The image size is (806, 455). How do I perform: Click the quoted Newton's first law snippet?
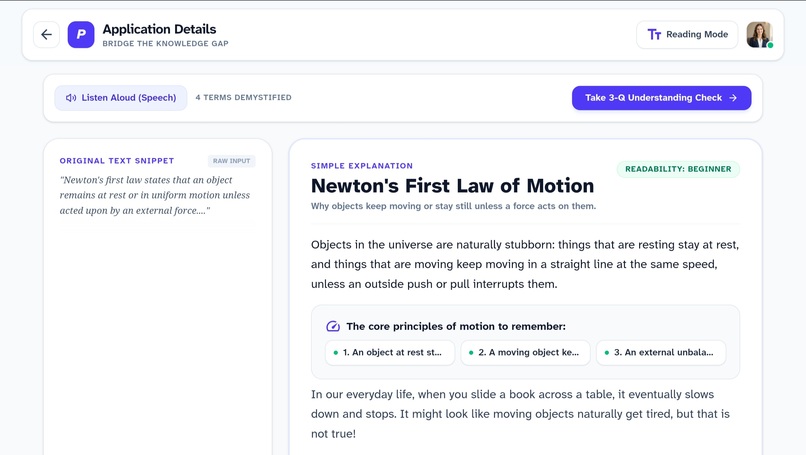tap(155, 195)
